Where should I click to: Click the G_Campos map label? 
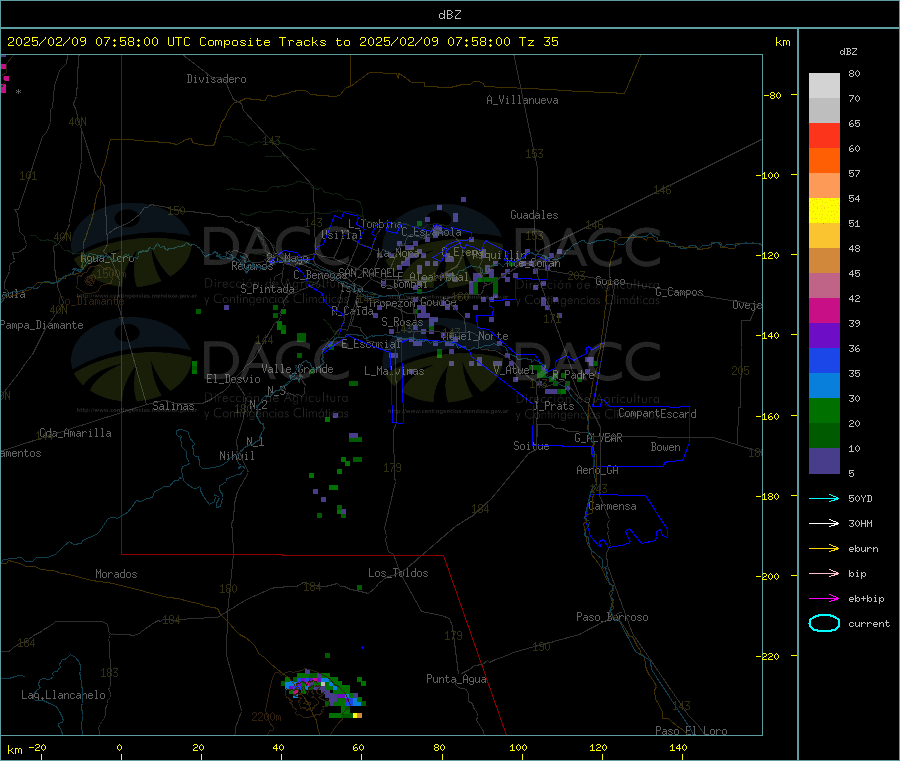pos(679,292)
